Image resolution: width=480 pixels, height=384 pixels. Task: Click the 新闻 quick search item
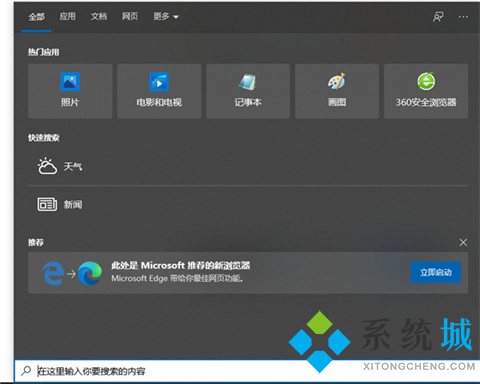pyautogui.click(x=248, y=204)
